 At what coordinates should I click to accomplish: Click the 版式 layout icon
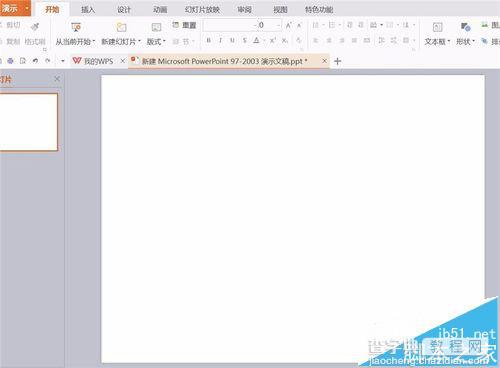156,27
